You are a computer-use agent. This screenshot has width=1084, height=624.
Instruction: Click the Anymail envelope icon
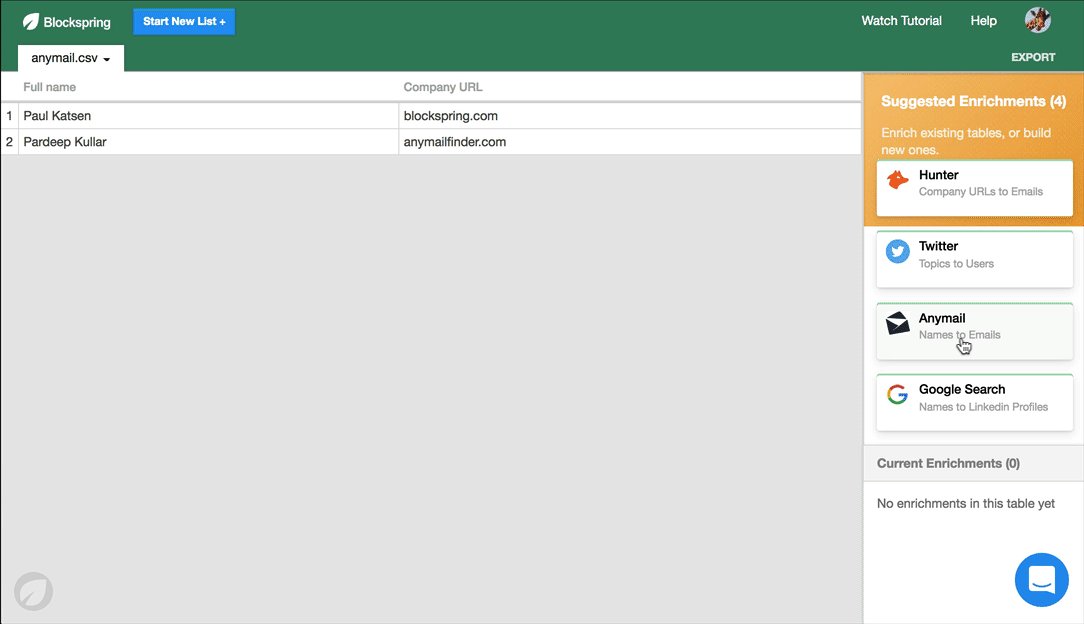(x=897, y=323)
